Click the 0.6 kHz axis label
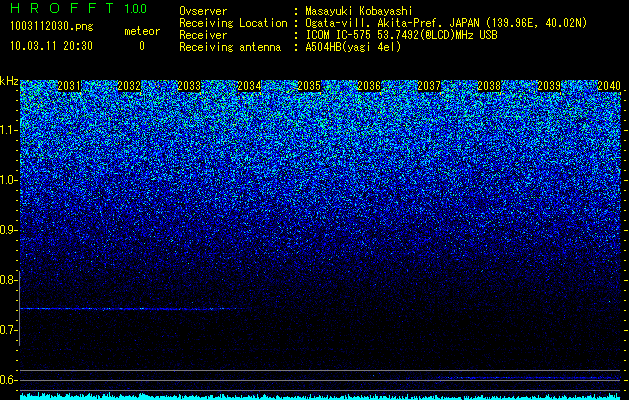 pyautogui.click(x=8, y=380)
